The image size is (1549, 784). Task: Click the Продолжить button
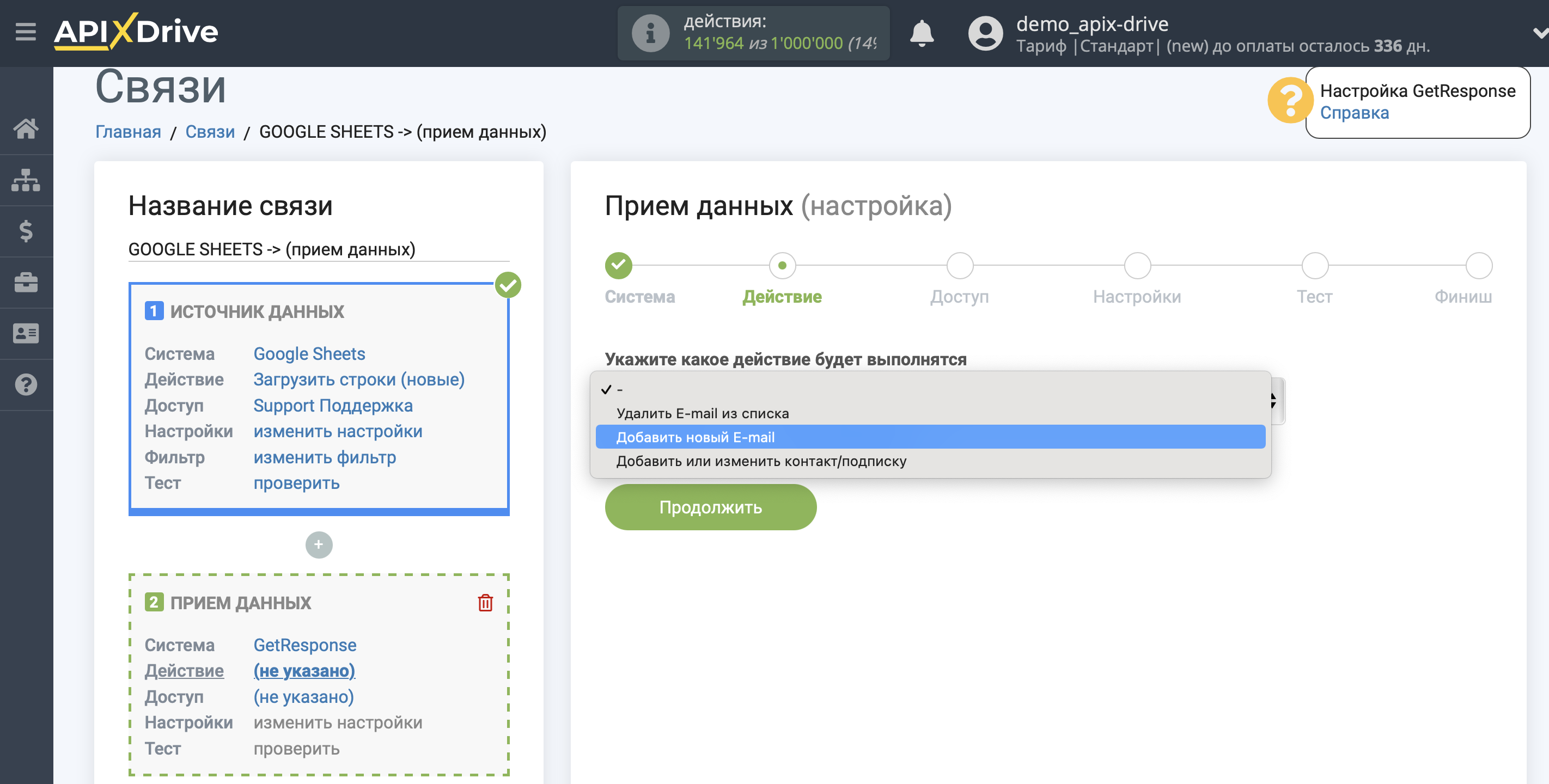click(710, 507)
